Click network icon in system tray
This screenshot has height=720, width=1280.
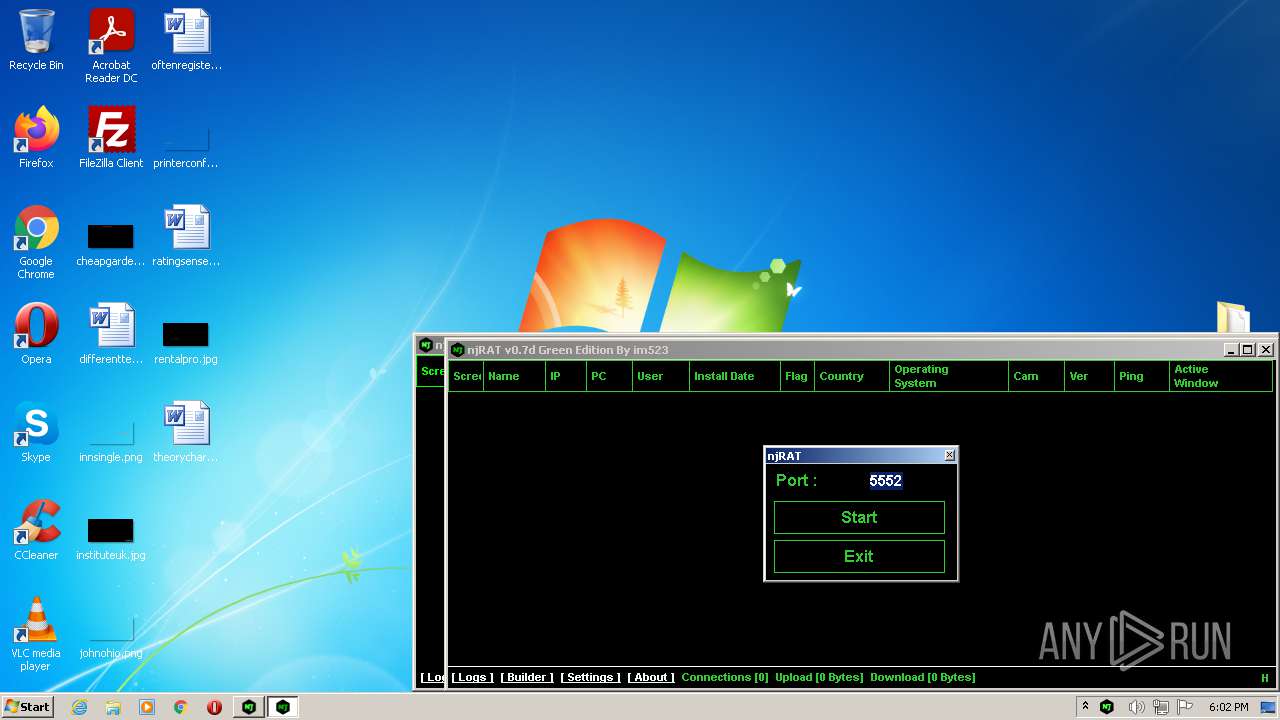pos(1161,707)
